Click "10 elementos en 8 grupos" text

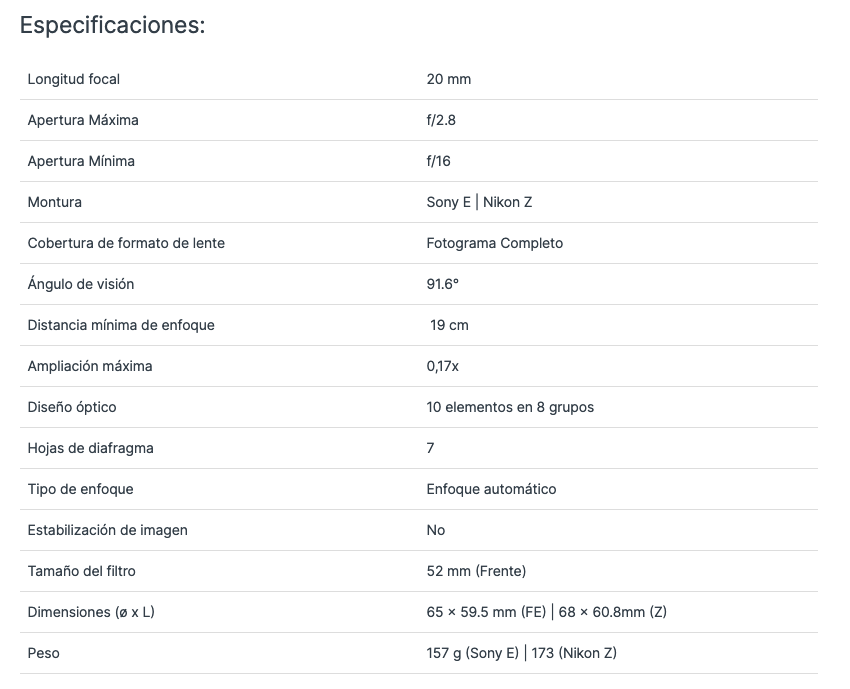510,407
